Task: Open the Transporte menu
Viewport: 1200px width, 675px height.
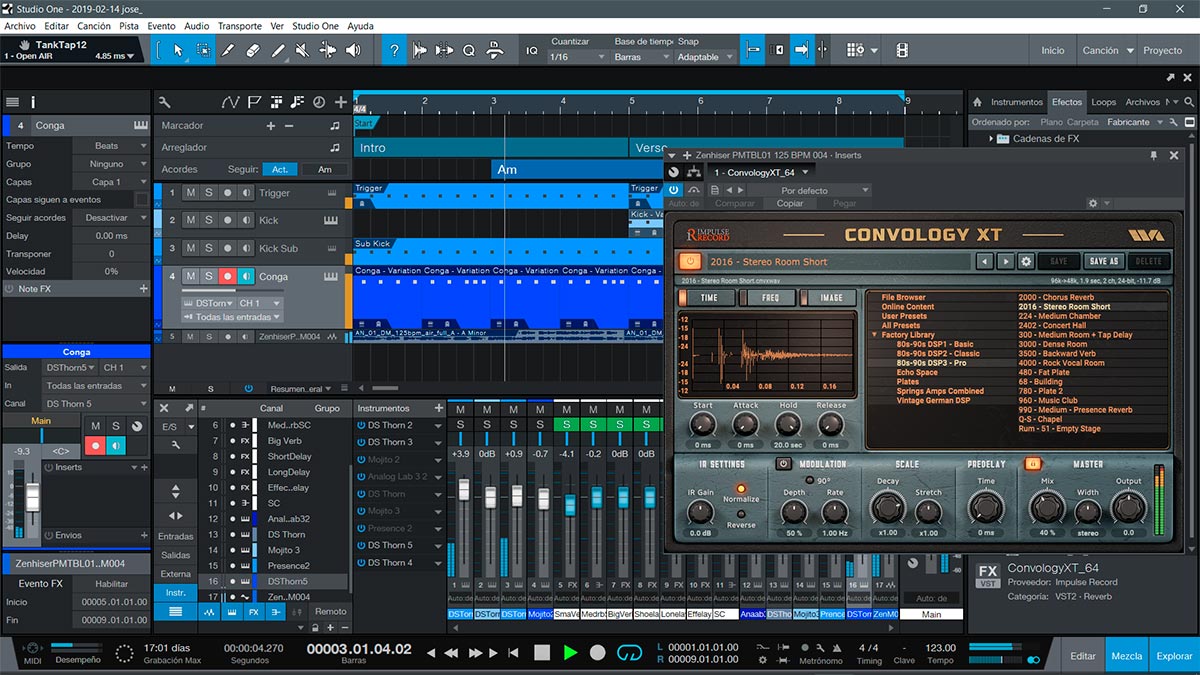Action: tap(239, 26)
